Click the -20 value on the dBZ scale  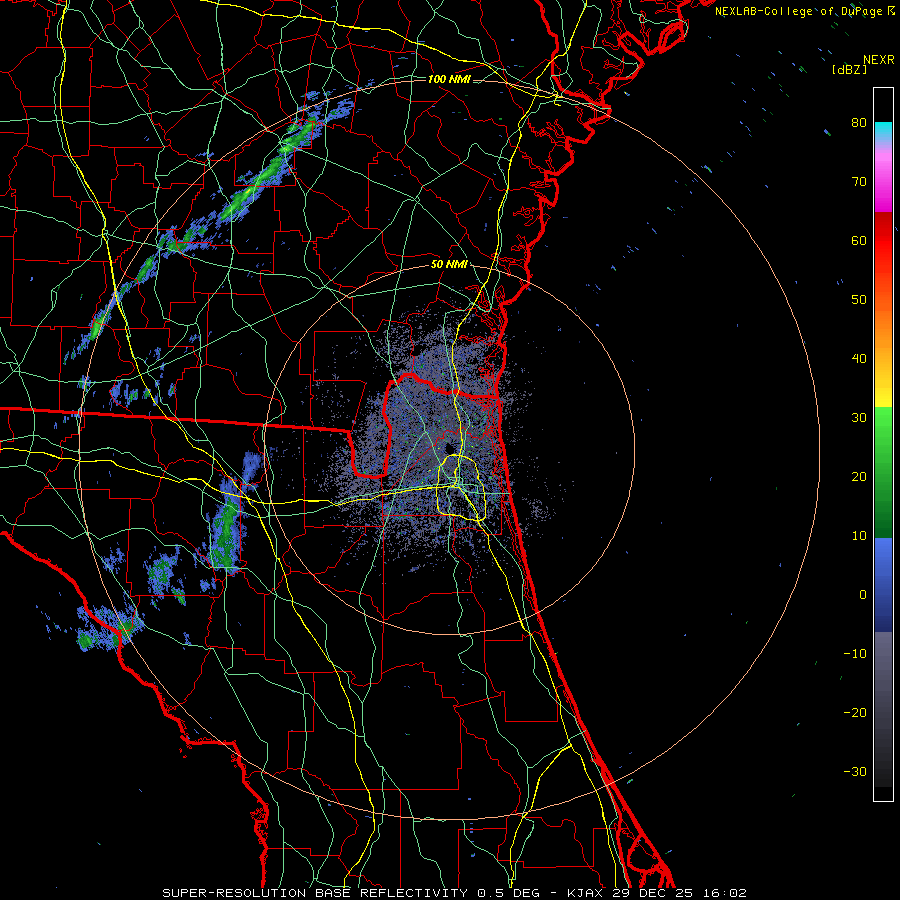tap(855, 712)
